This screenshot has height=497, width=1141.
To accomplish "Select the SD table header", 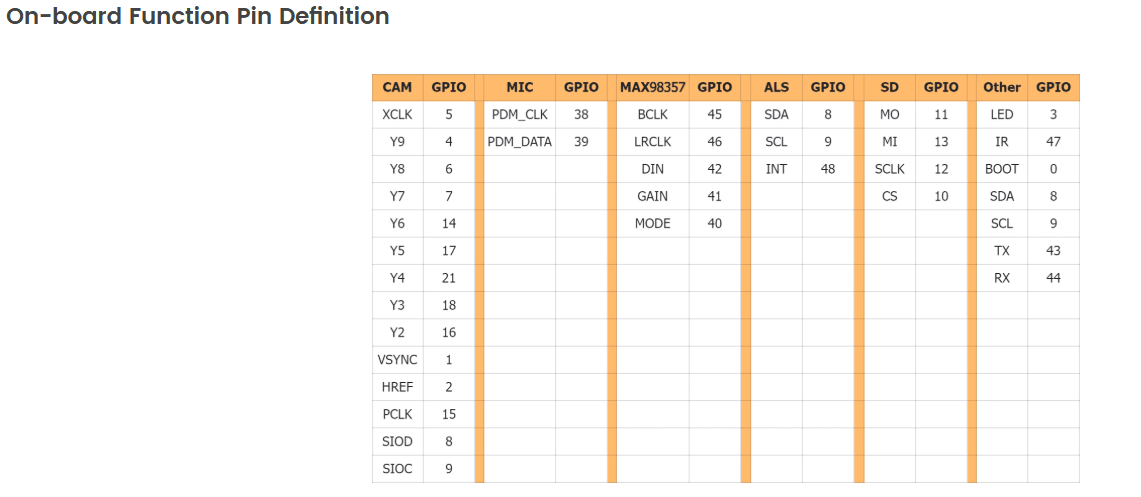I will click(889, 87).
